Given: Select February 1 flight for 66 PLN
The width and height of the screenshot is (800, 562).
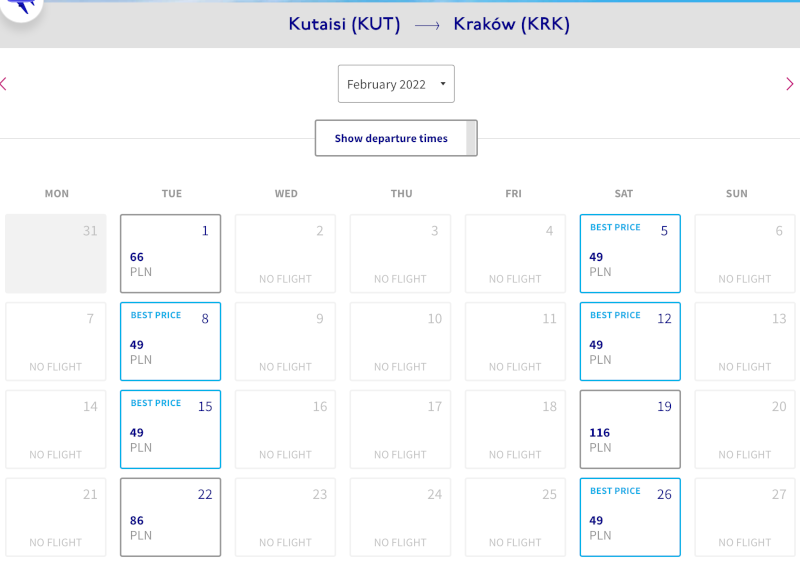Looking at the screenshot, I should click(x=170, y=253).
